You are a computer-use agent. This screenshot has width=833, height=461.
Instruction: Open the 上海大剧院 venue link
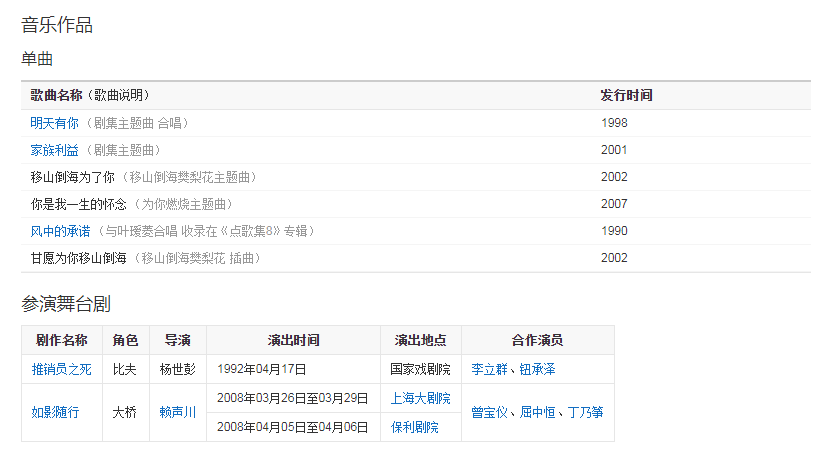420,398
